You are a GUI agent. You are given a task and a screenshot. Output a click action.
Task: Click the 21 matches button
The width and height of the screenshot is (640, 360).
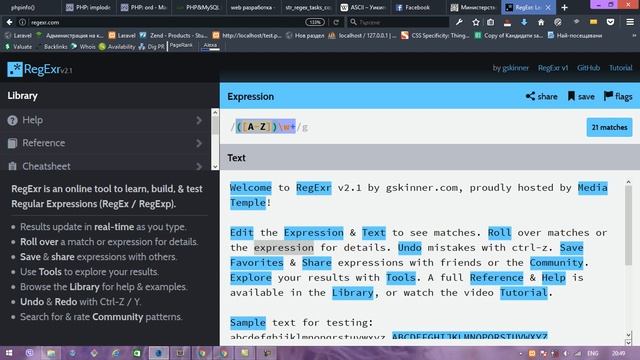point(609,127)
